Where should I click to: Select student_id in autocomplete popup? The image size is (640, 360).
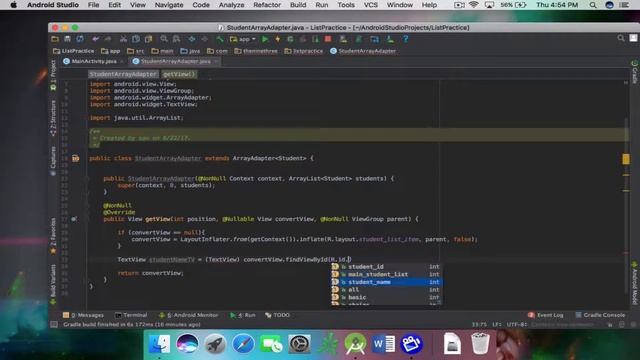point(386,267)
